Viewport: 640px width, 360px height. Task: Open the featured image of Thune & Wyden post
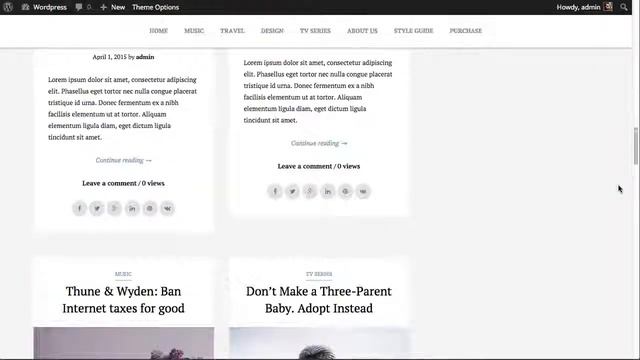click(x=124, y=343)
